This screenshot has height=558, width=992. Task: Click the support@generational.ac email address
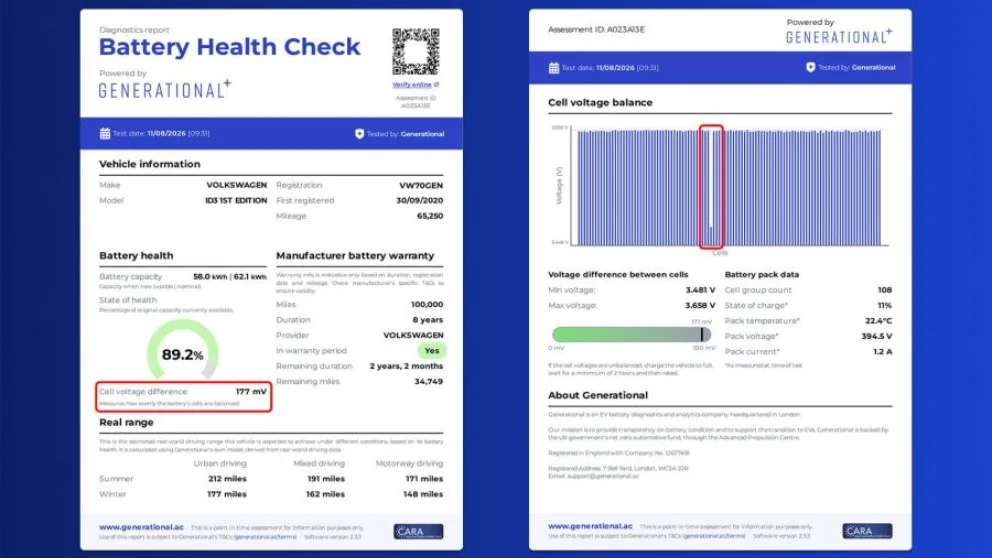603,476
